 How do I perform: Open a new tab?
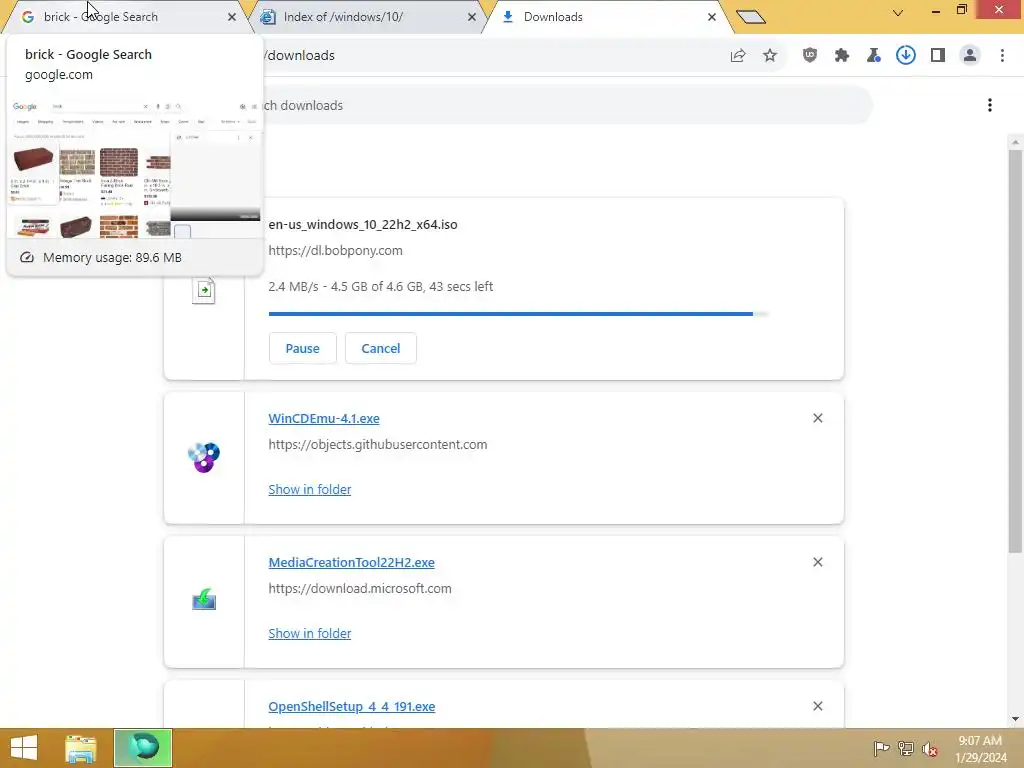tap(750, 17)
